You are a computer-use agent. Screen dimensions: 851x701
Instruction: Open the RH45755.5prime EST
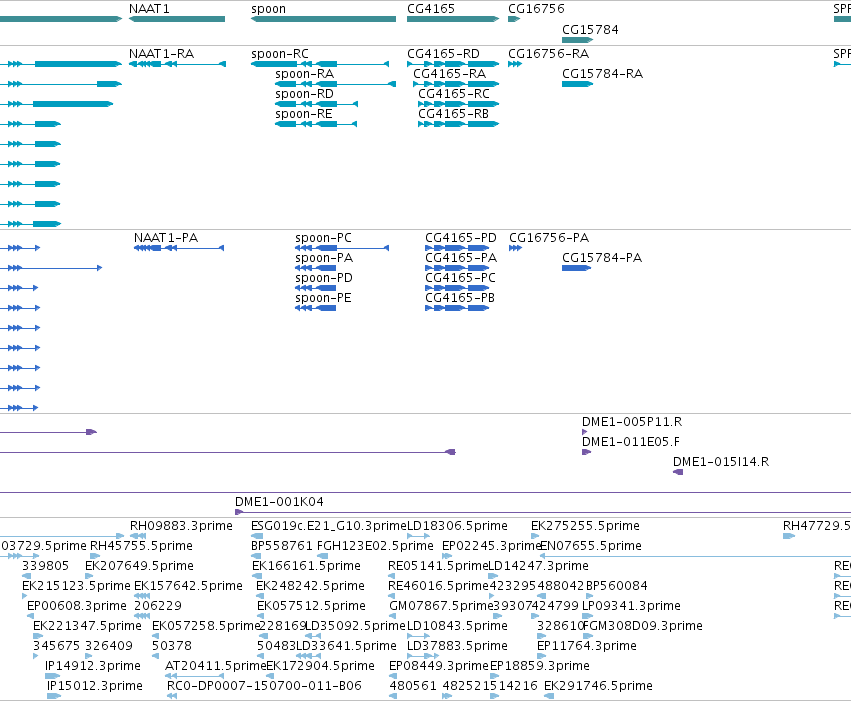95,556
